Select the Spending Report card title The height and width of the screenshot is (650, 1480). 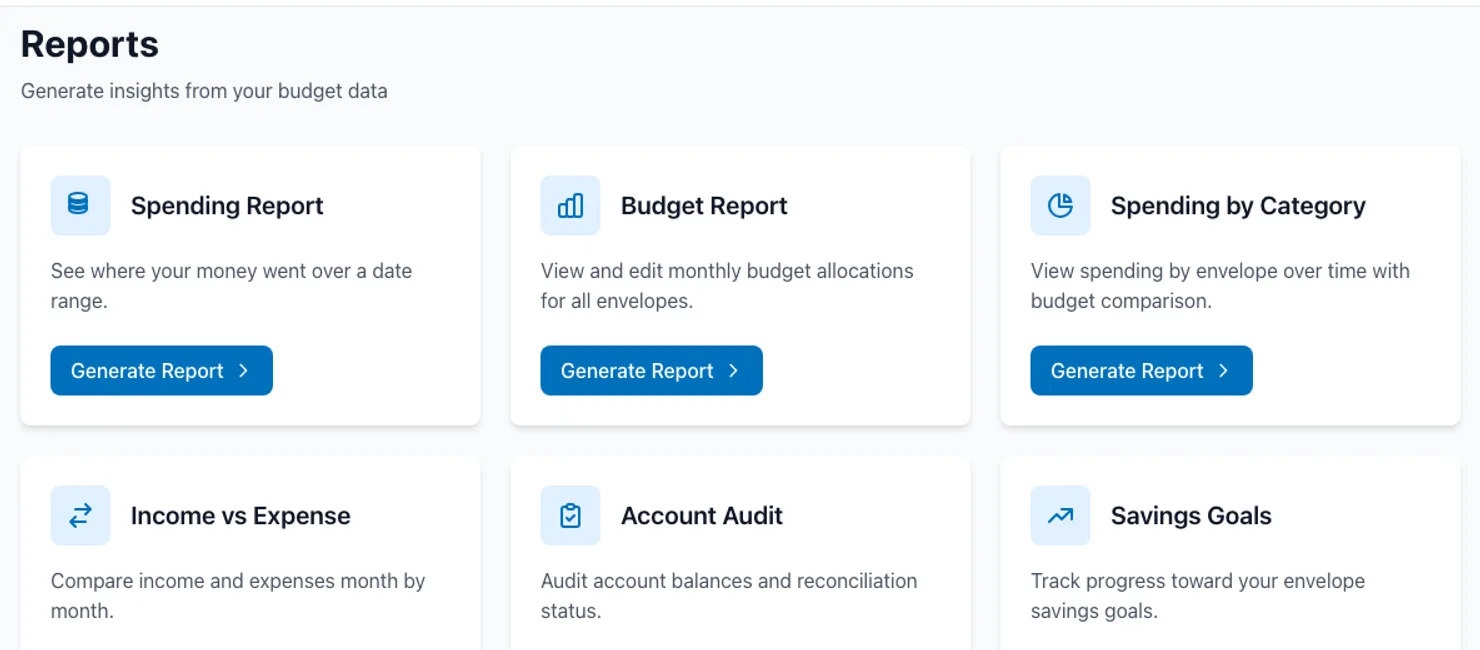click(227, 205)
